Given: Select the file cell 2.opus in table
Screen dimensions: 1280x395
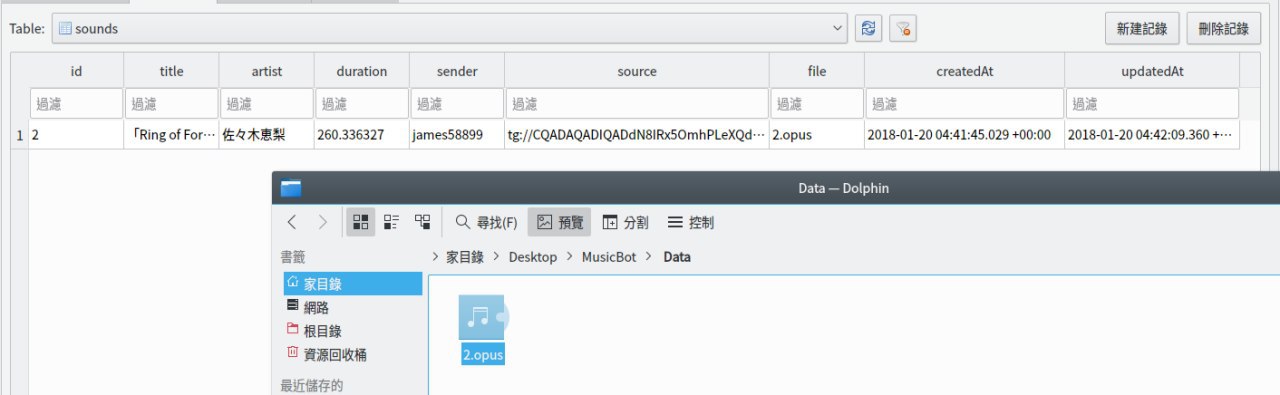Looking at the screenshot, I should pyautogui.click(x=816, y=134).
